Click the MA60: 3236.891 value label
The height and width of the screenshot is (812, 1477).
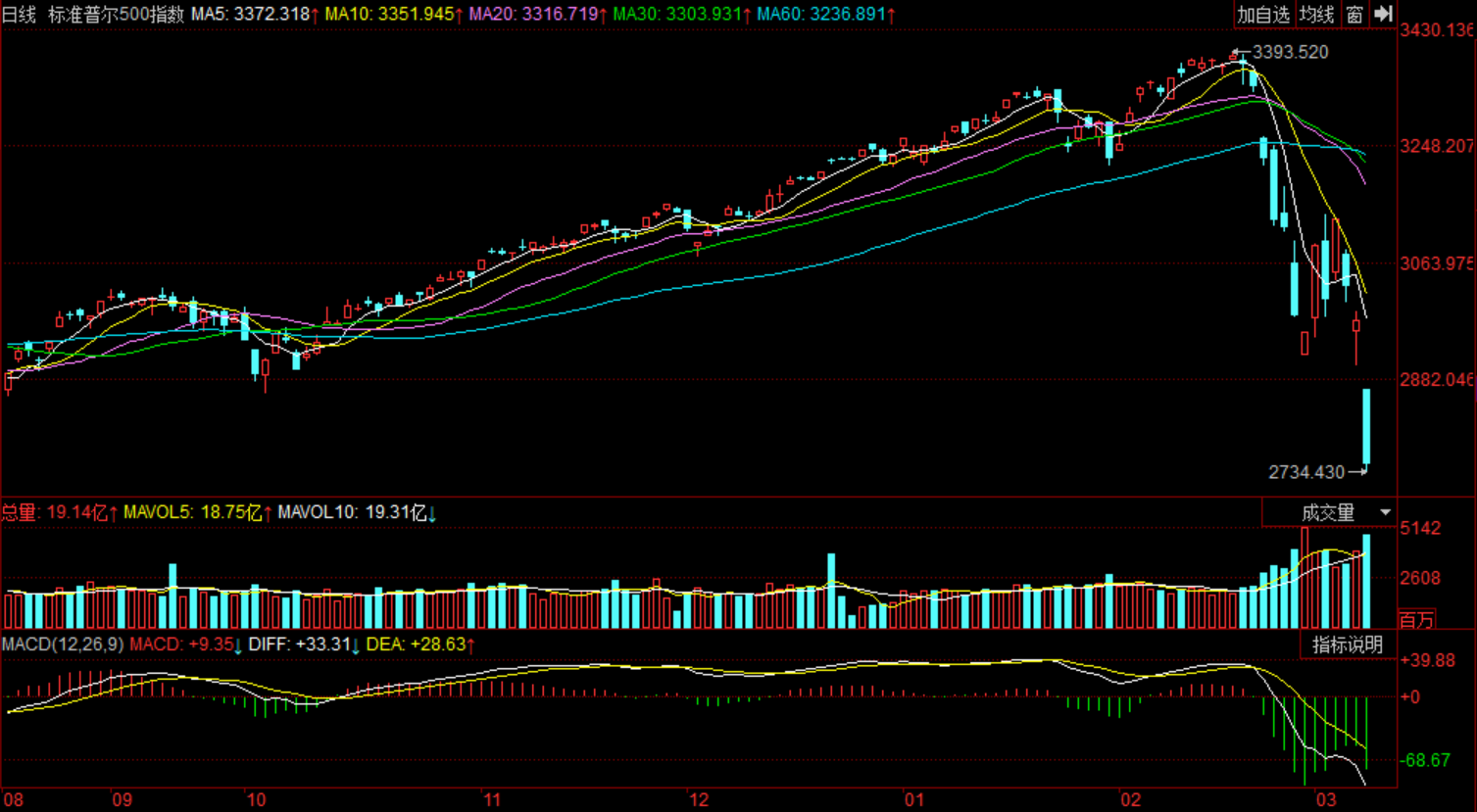tap(826, 15)
